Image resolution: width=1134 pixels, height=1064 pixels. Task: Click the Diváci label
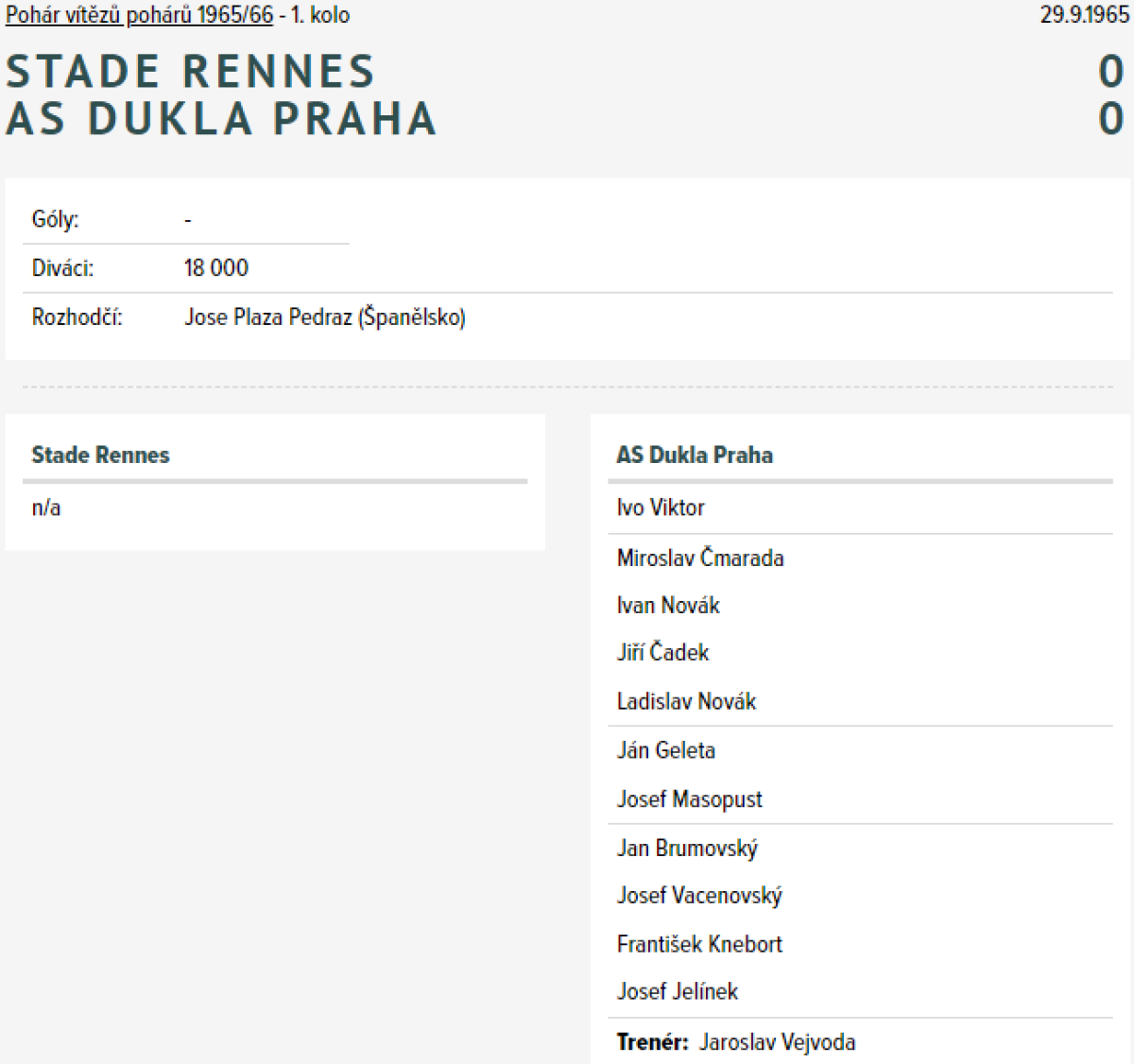click(x=62, y=268)
